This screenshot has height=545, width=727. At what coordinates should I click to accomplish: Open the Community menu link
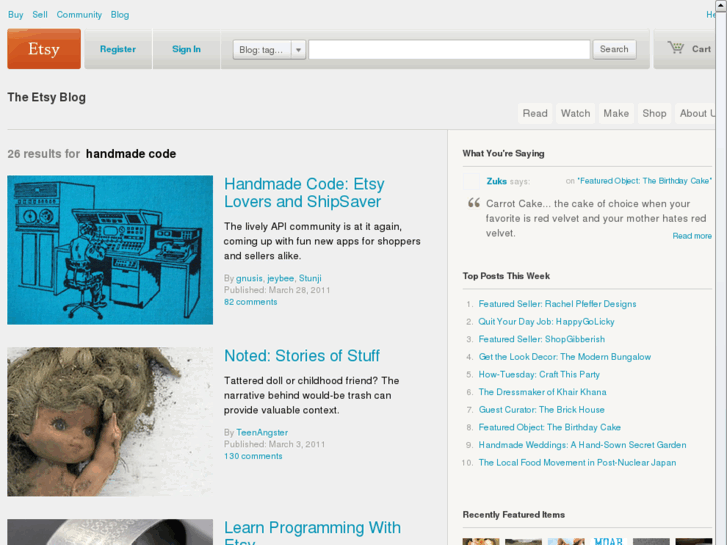click(79, 15)
